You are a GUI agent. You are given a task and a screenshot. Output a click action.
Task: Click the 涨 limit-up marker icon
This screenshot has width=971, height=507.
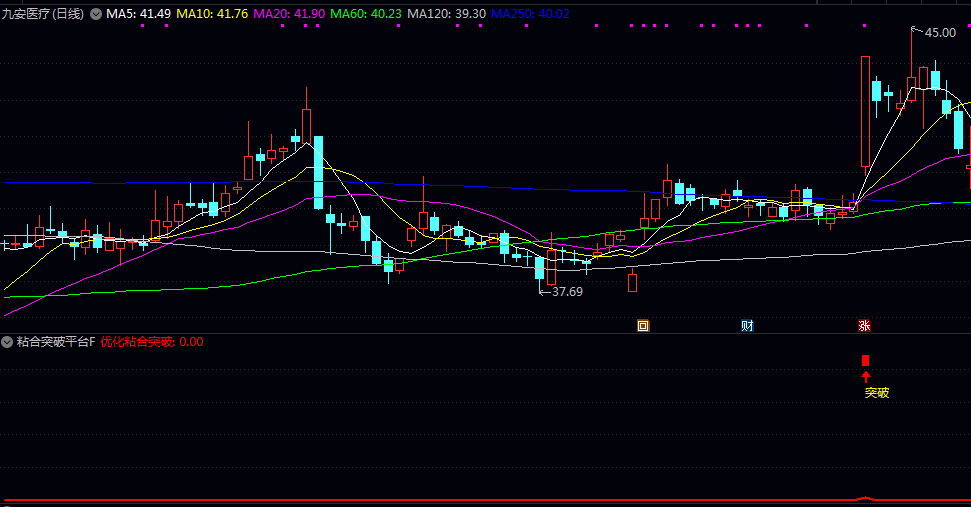(864, 326)
